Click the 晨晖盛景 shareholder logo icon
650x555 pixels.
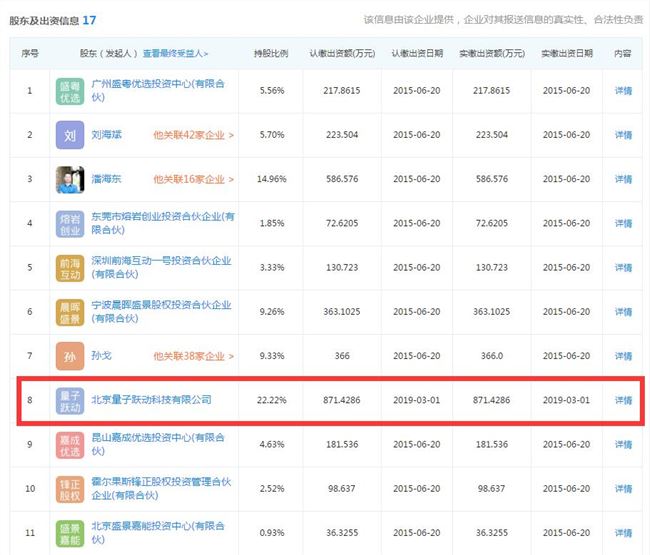click(x=70, y=312)
